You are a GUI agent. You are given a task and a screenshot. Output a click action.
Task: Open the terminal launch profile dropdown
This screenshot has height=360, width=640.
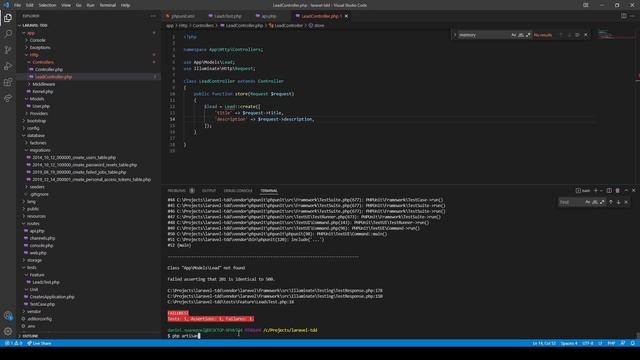[x=601, y=191]
